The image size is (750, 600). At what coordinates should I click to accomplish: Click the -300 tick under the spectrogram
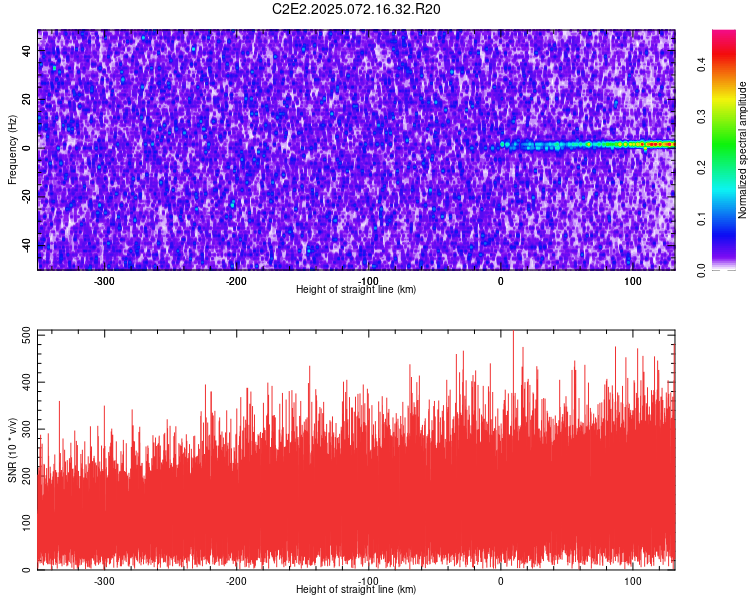pyautogui.click(x=104, y=281)
